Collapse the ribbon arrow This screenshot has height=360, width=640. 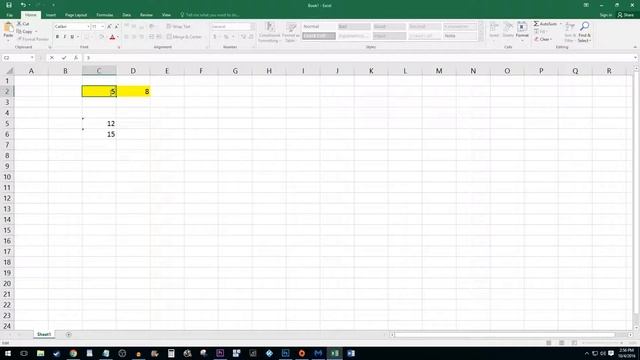click(635, 47)
